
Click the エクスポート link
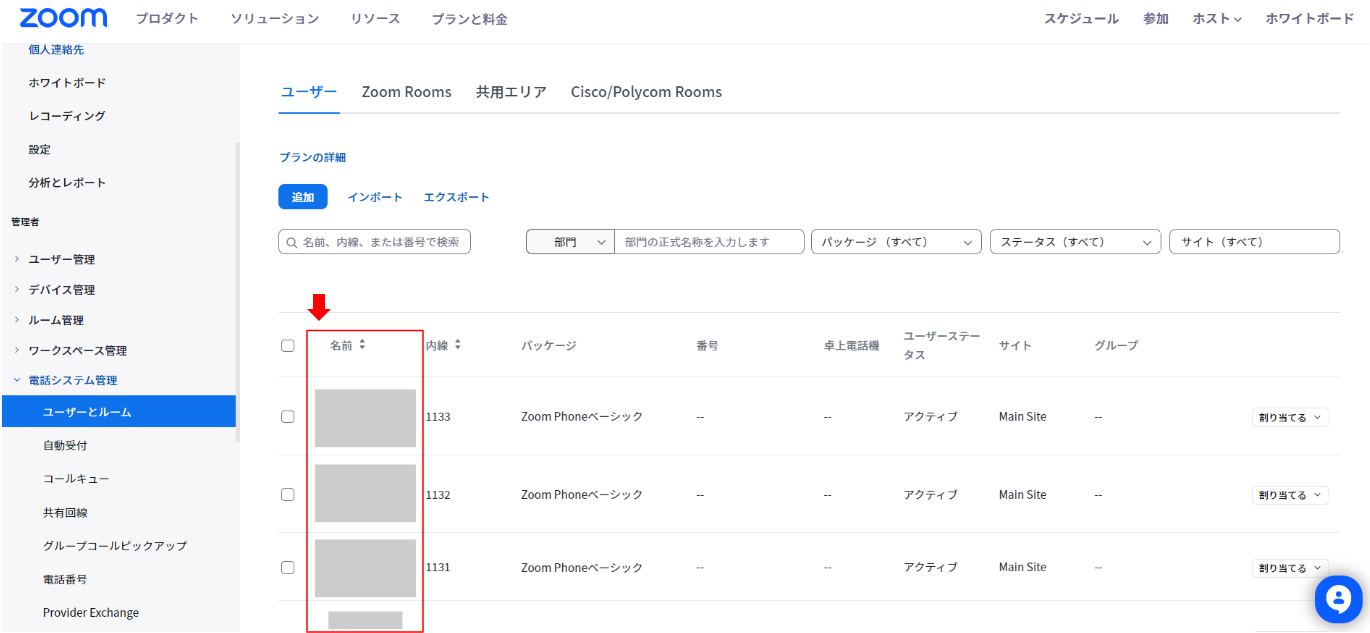click(457, 197)
